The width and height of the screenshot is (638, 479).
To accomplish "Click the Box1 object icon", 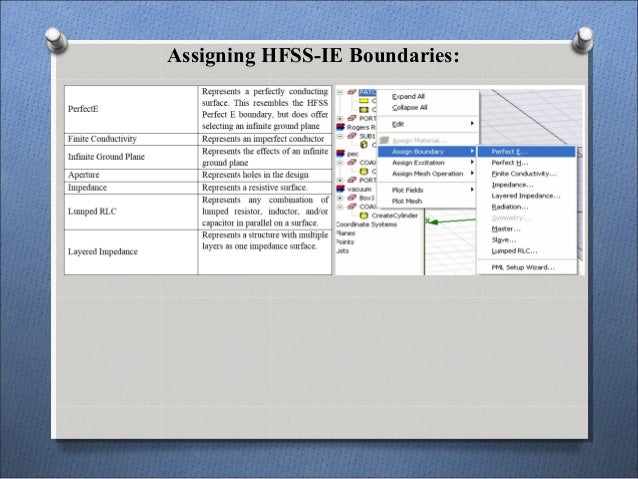I will [352, 198].
